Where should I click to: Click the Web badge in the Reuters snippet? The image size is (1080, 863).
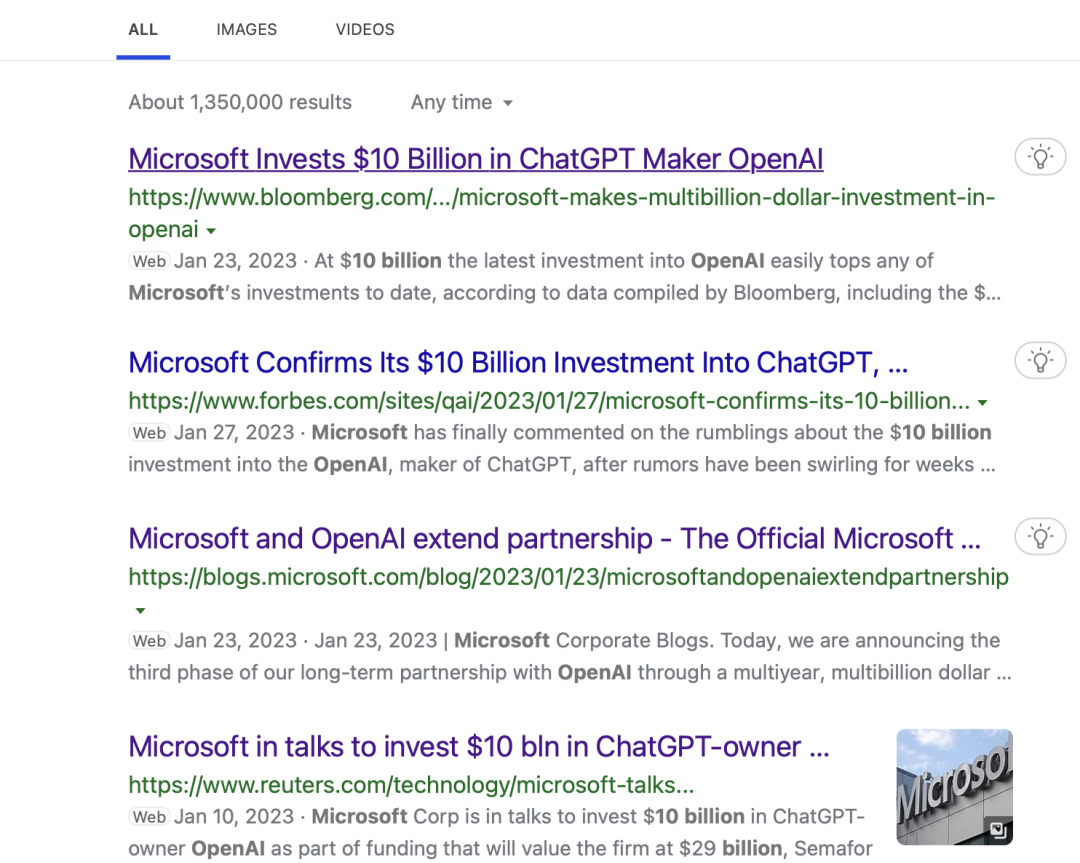pos(149,817)
